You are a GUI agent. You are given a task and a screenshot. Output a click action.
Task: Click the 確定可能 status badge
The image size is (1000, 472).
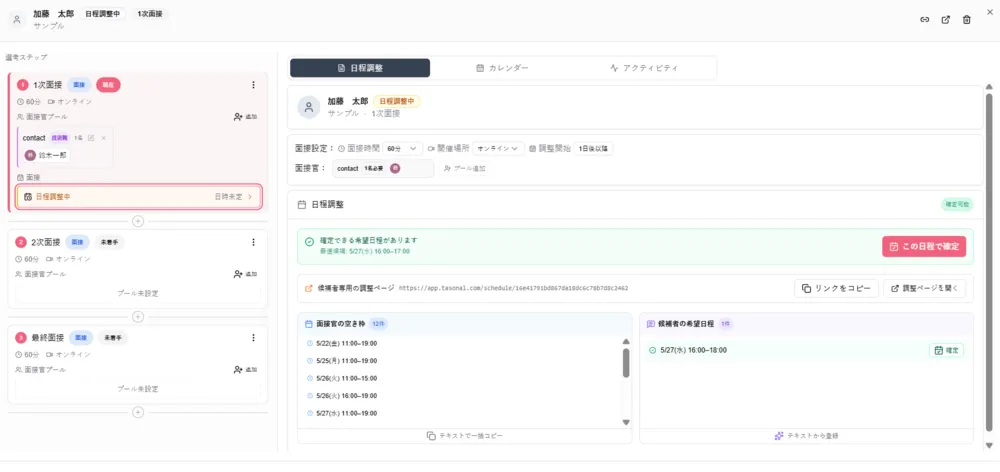coord(957,205)
